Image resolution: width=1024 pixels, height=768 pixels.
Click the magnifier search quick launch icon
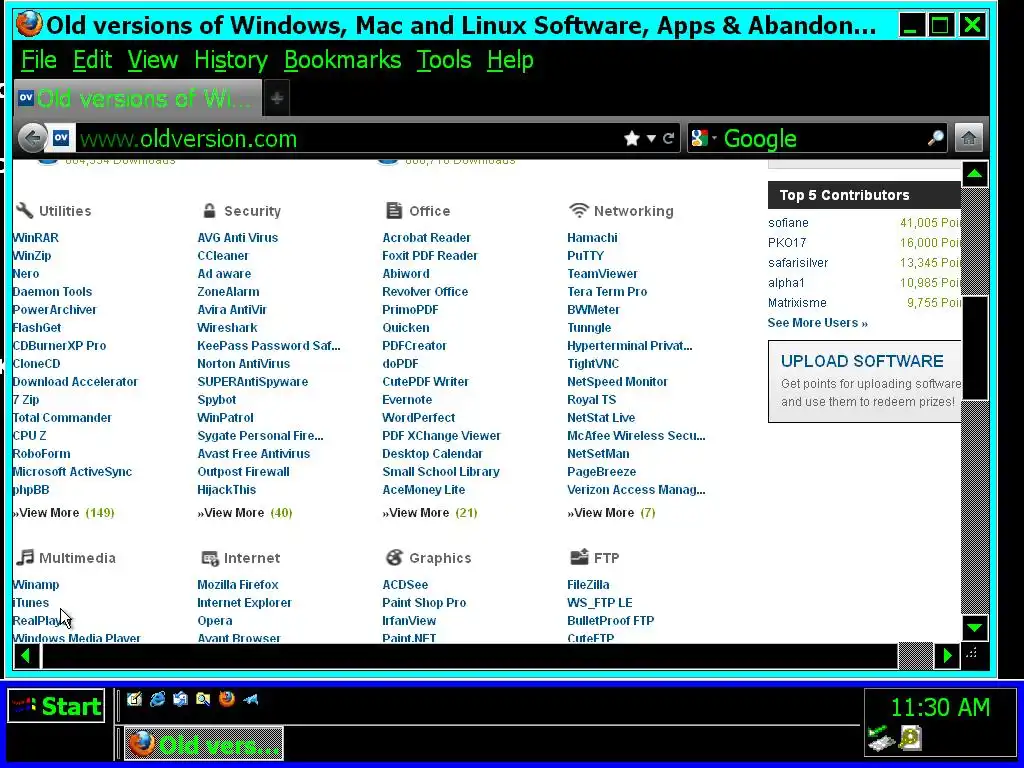[203, 699]
